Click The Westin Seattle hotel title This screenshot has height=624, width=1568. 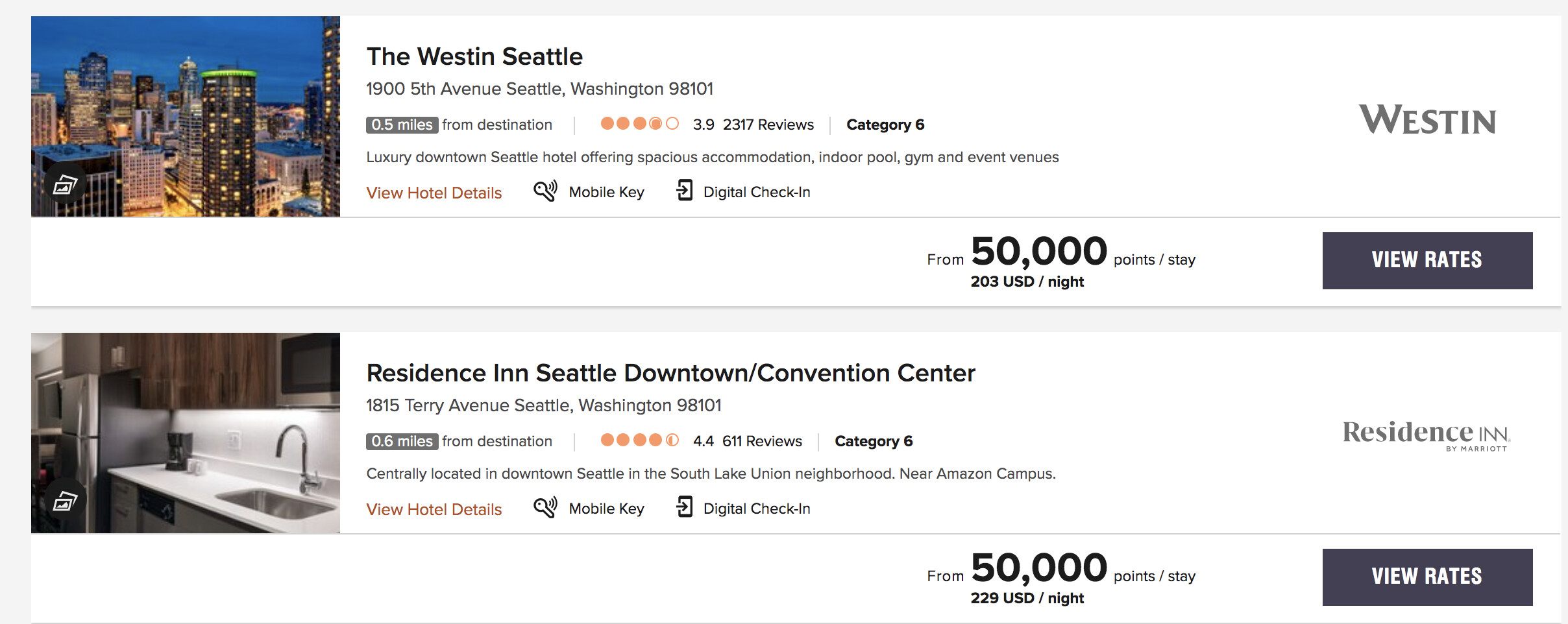click(x=474, y=56)
